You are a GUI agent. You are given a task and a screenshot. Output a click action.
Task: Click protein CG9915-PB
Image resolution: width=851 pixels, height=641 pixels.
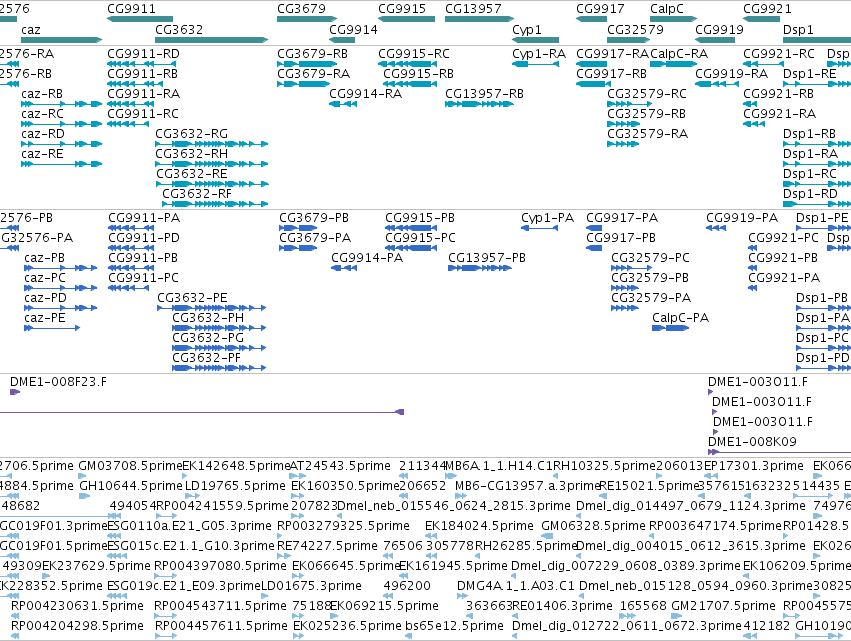420,218
